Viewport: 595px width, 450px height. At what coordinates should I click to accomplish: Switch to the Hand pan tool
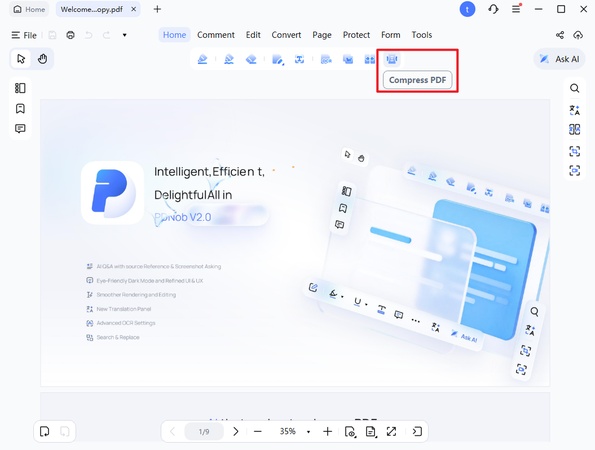[x=42, y=59]
